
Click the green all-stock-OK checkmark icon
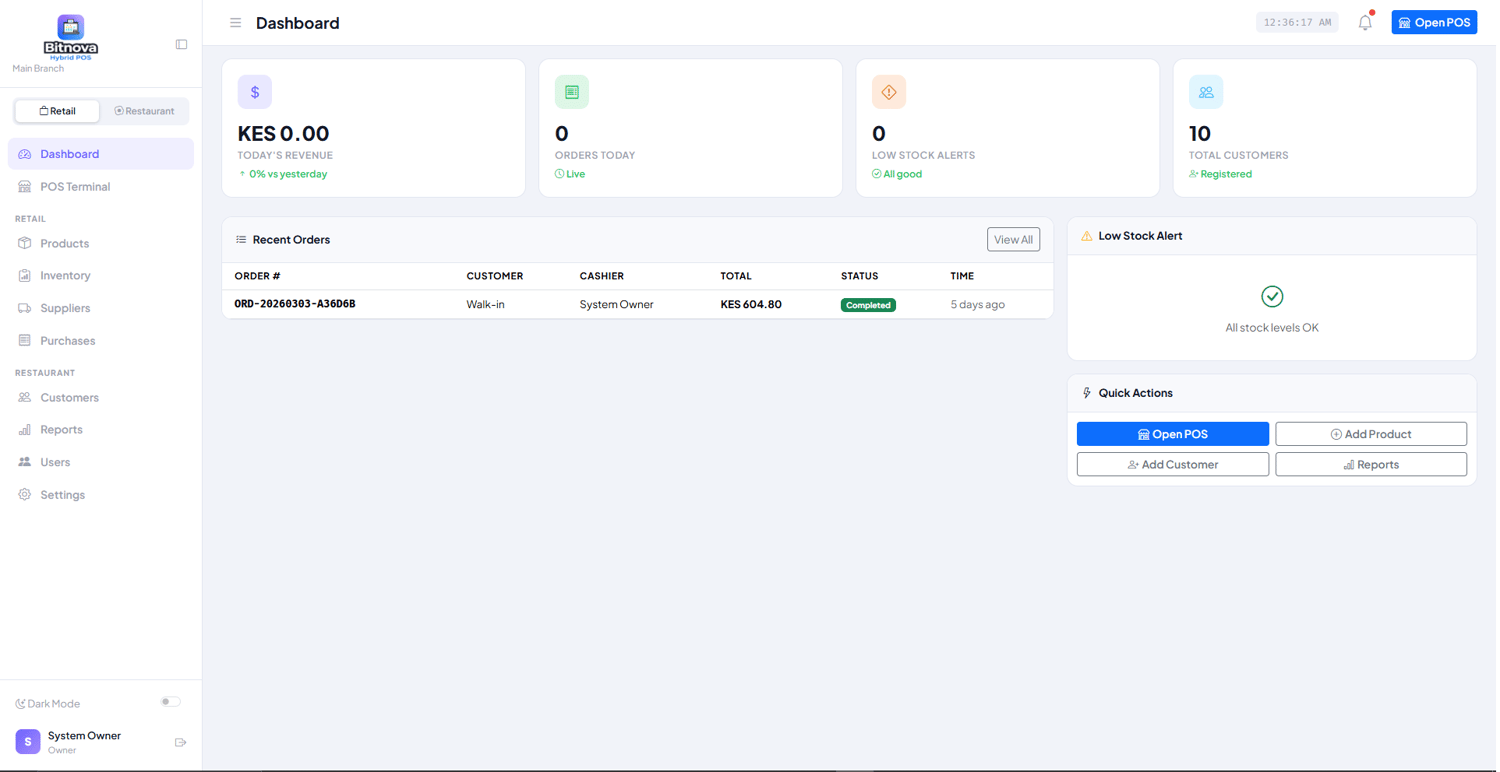click(1272, 296)
